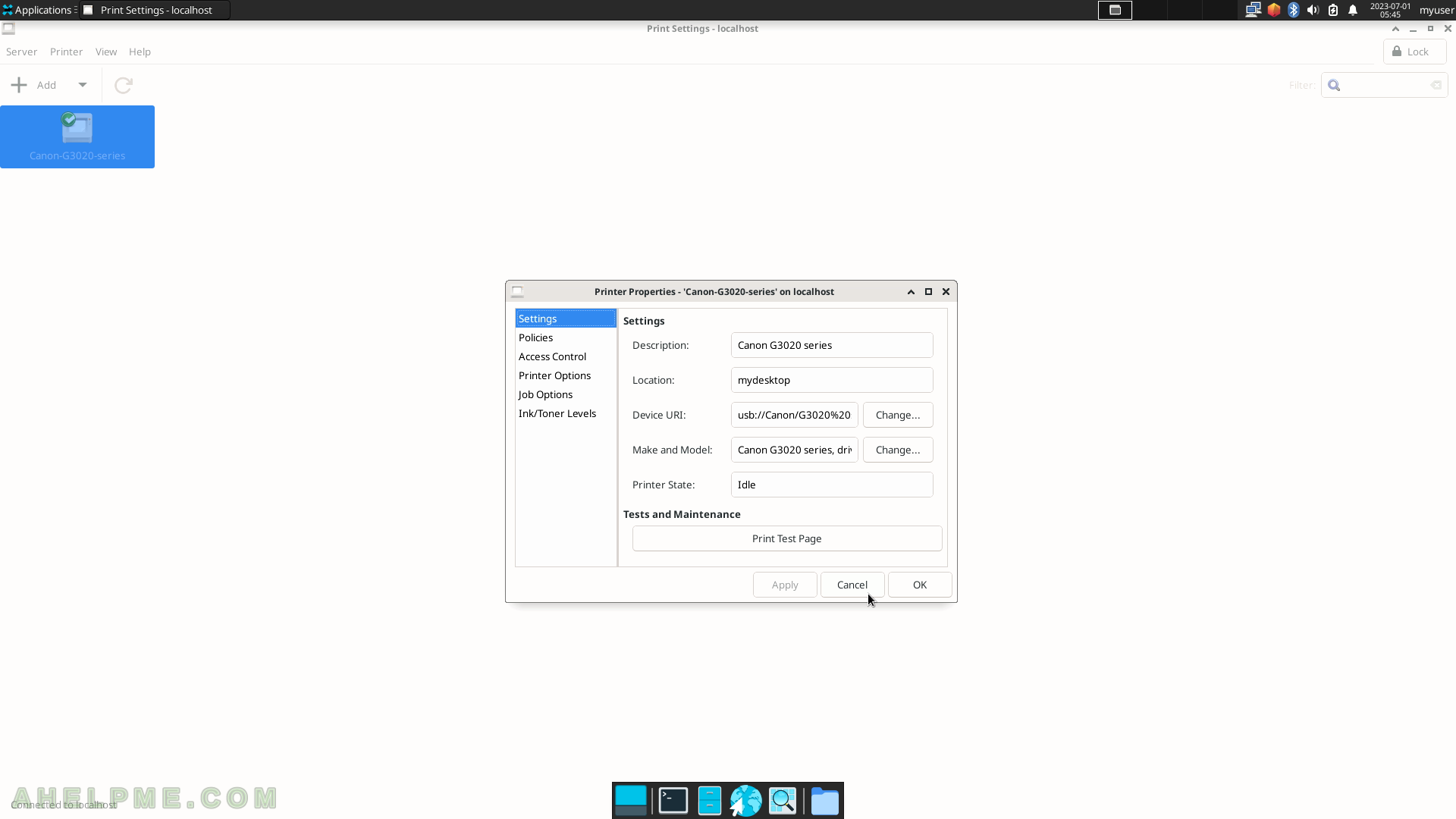This screenshot has width=1456, height=819.
Task: Confirm the dialog with OK
Action: 920,585
